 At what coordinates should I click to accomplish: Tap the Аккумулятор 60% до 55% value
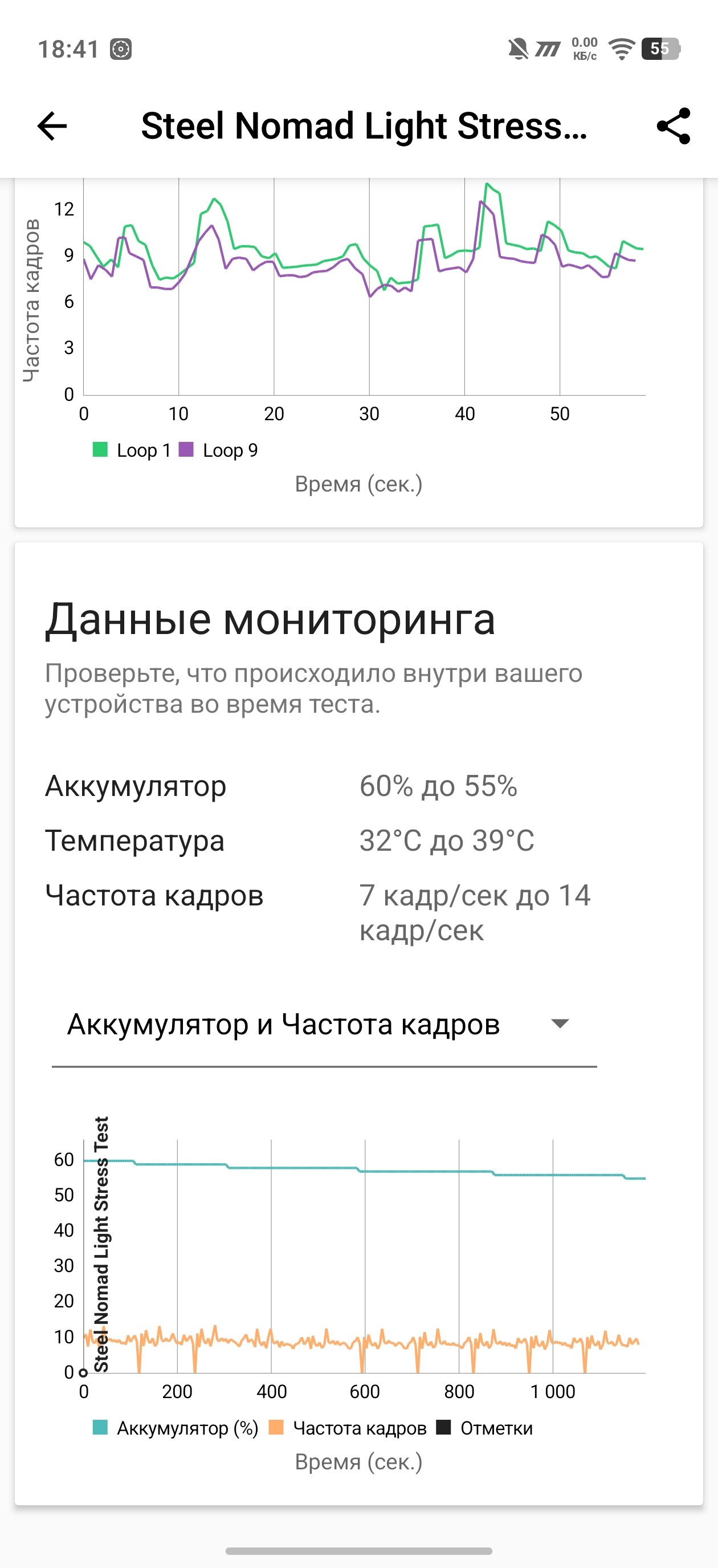pyautogui.click(x=438, y=786)
